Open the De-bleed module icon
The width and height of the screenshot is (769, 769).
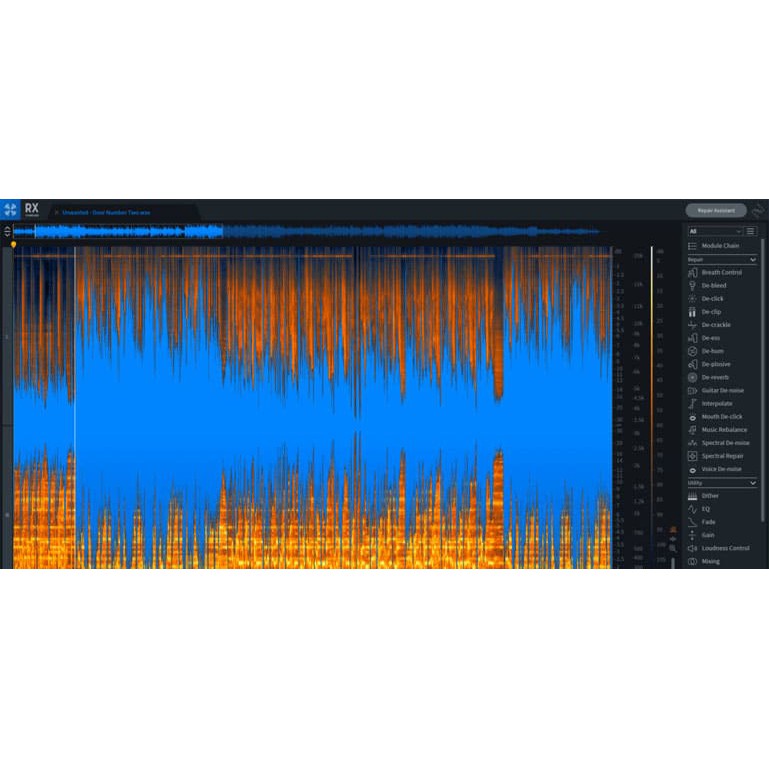click(692, 285)
